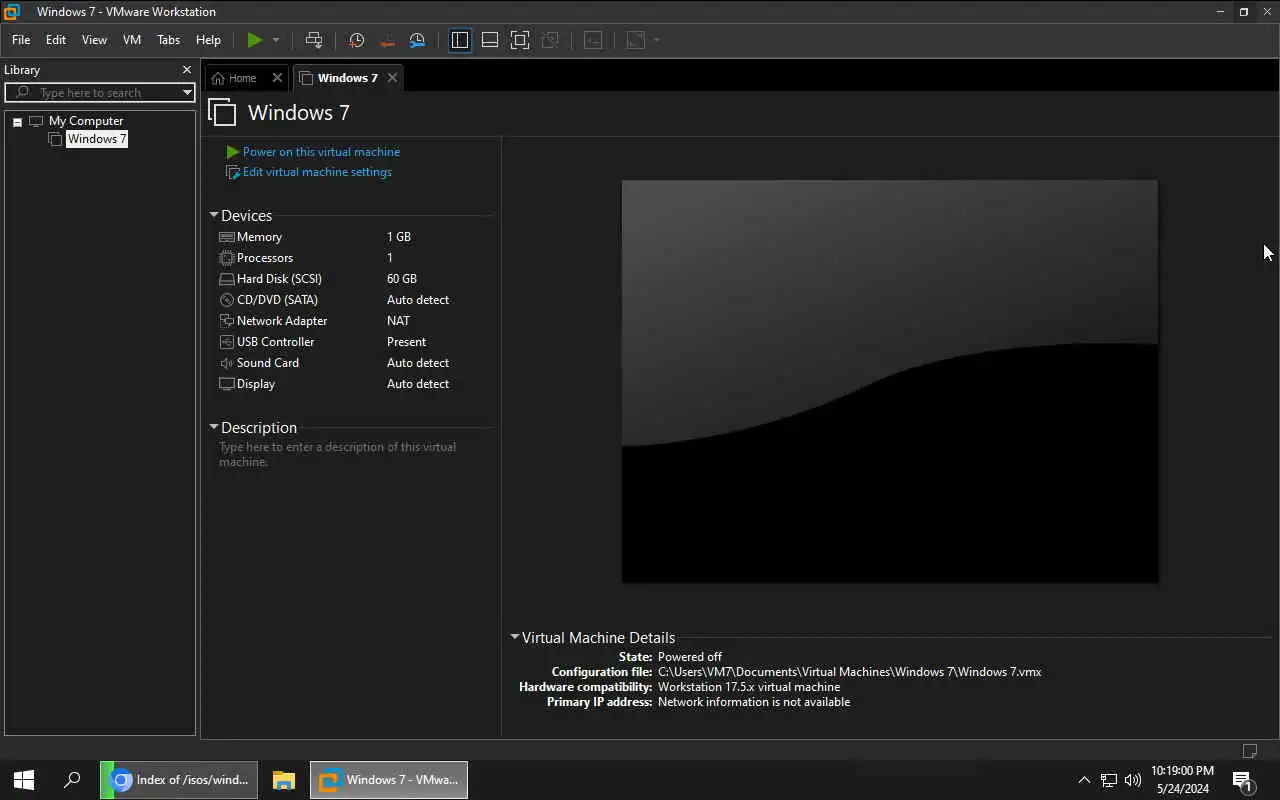Toggle the library sidebar view icon
The height and width of the screenshot is (800, 1280).
click(x=460, y=40)
